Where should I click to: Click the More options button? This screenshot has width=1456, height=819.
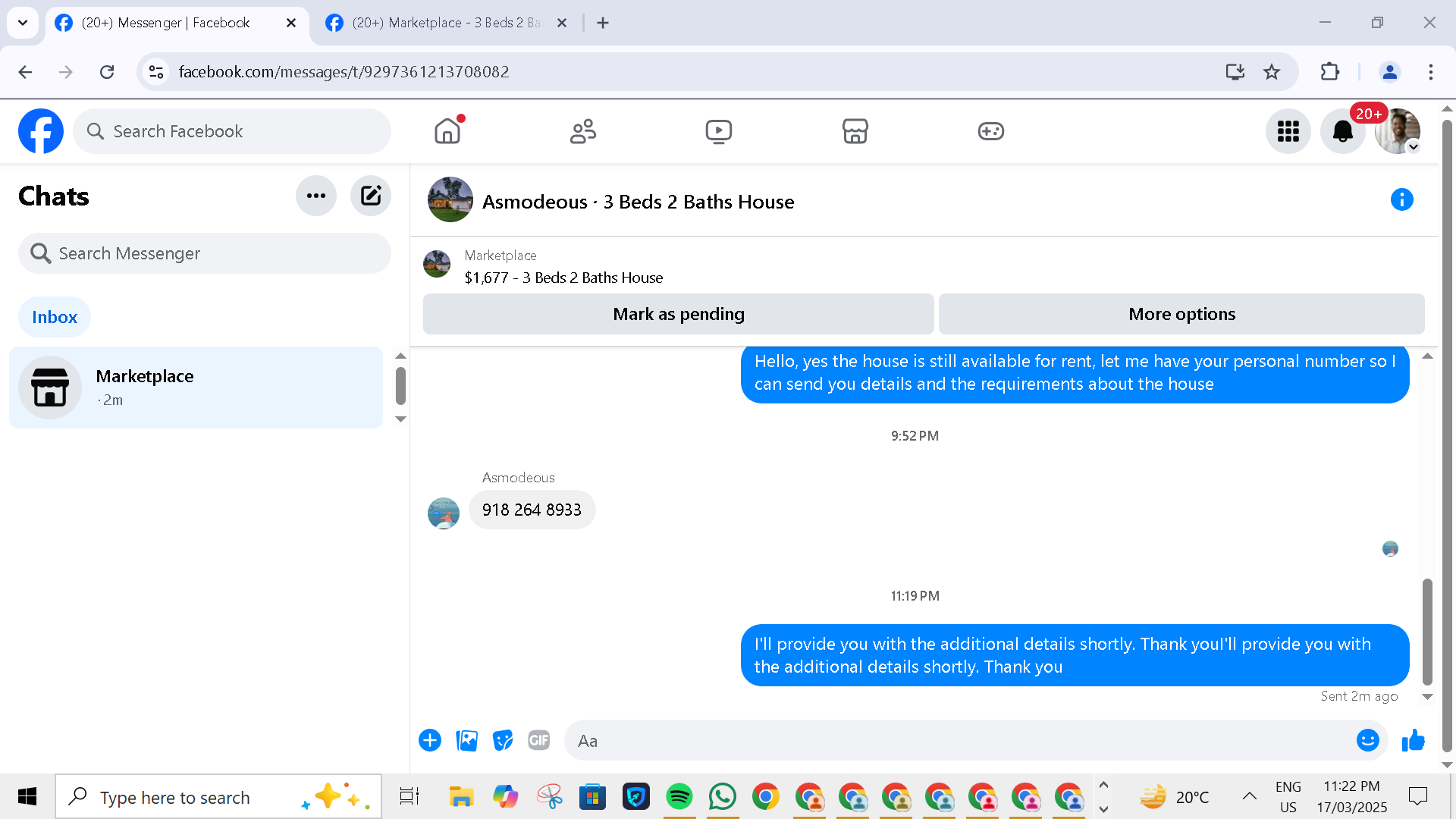[x=1181, y=314]
